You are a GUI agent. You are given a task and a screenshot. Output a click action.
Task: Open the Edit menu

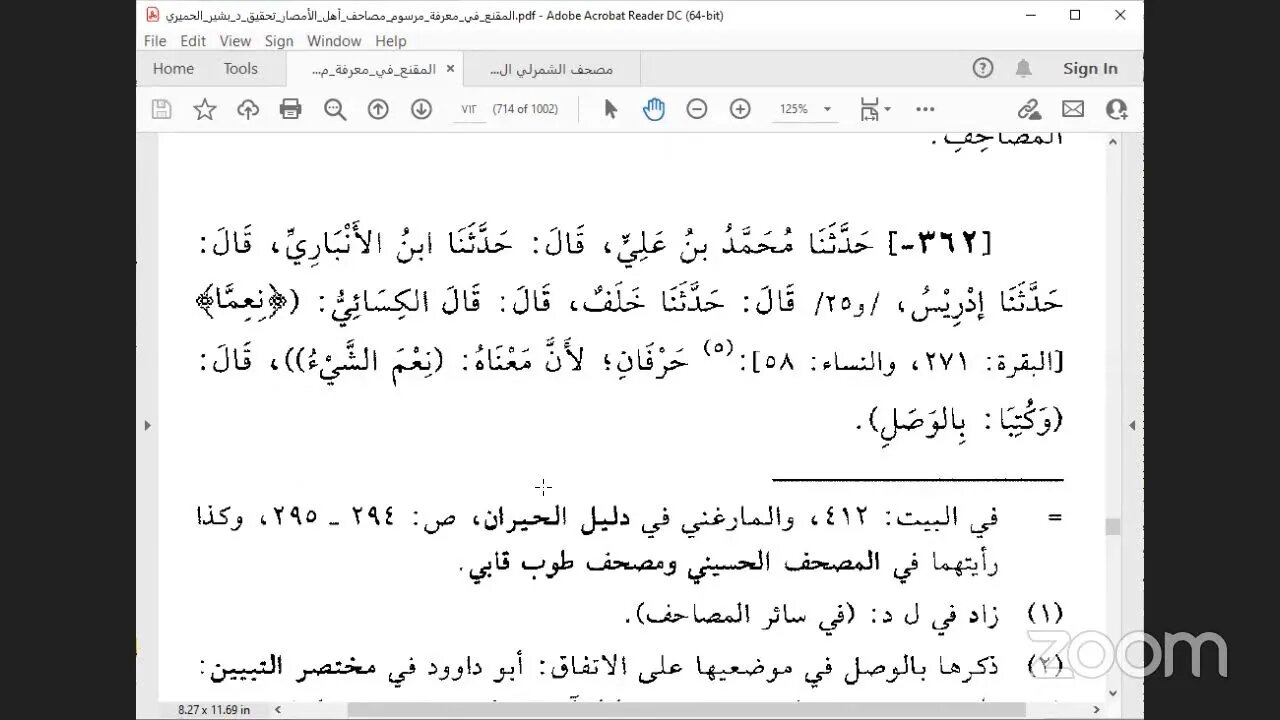[x=193, y=41]
